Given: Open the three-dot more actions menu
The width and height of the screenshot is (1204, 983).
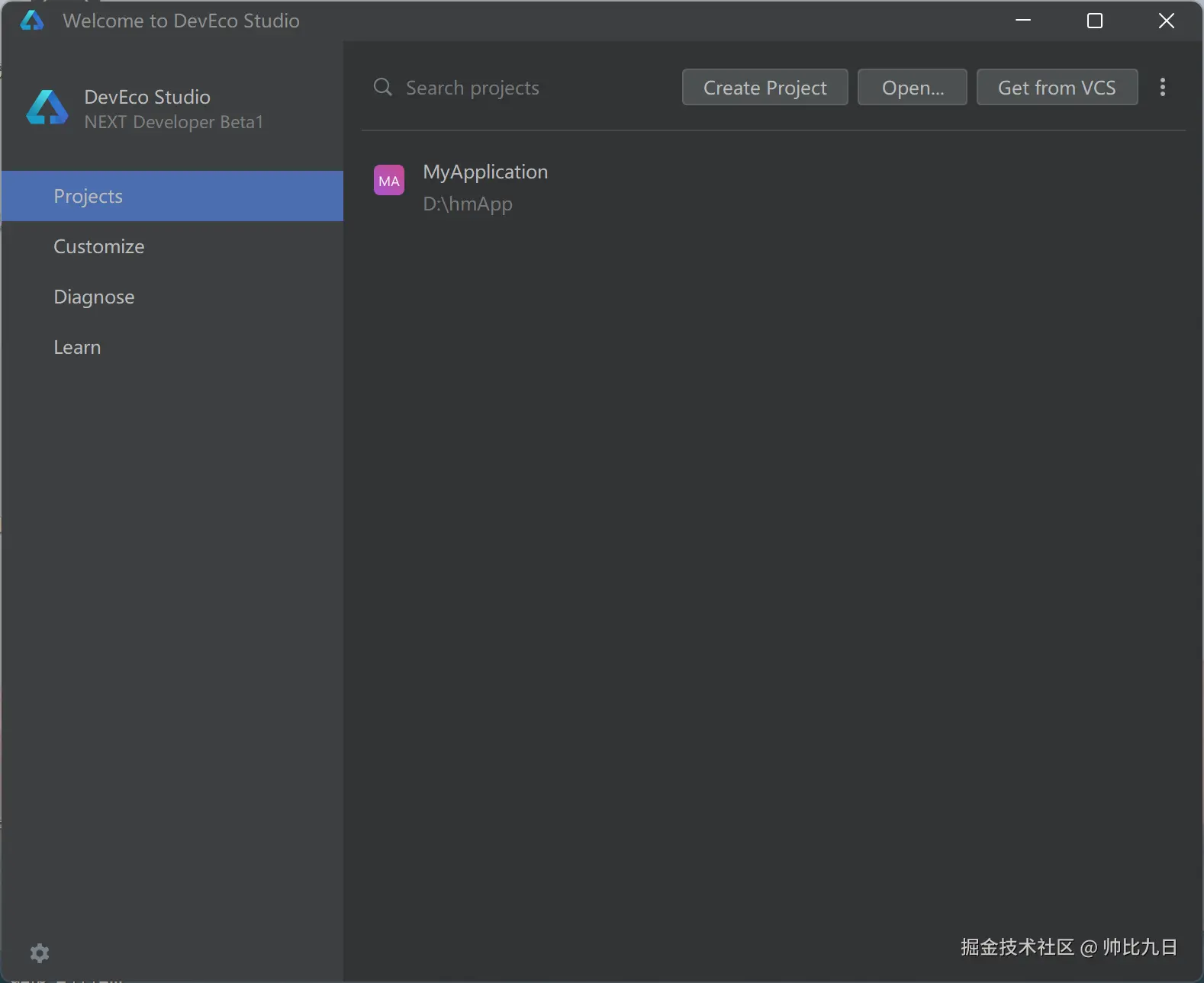Looking at the screenshot, I should 1163,87.
